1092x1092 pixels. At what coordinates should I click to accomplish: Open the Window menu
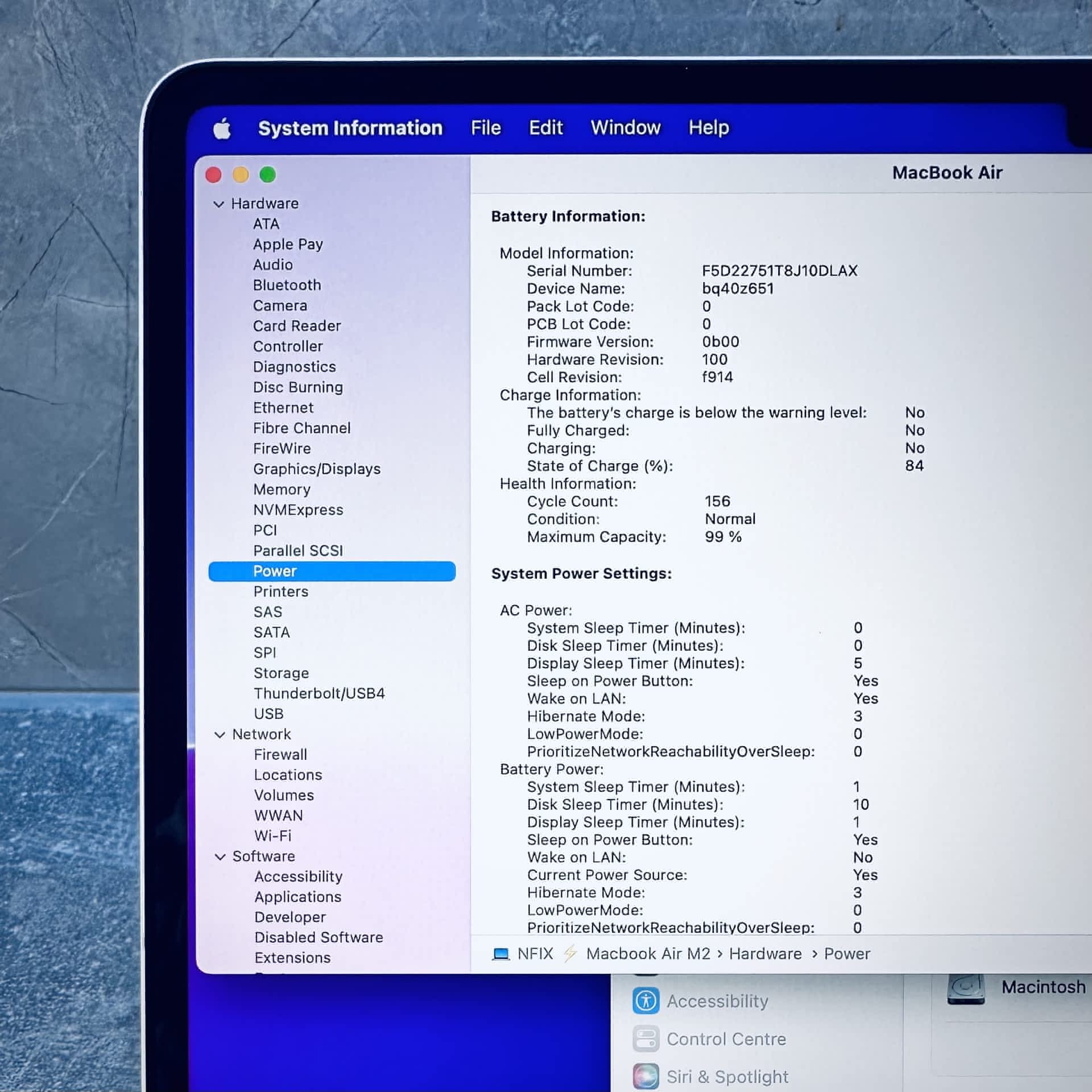[625, 128]
